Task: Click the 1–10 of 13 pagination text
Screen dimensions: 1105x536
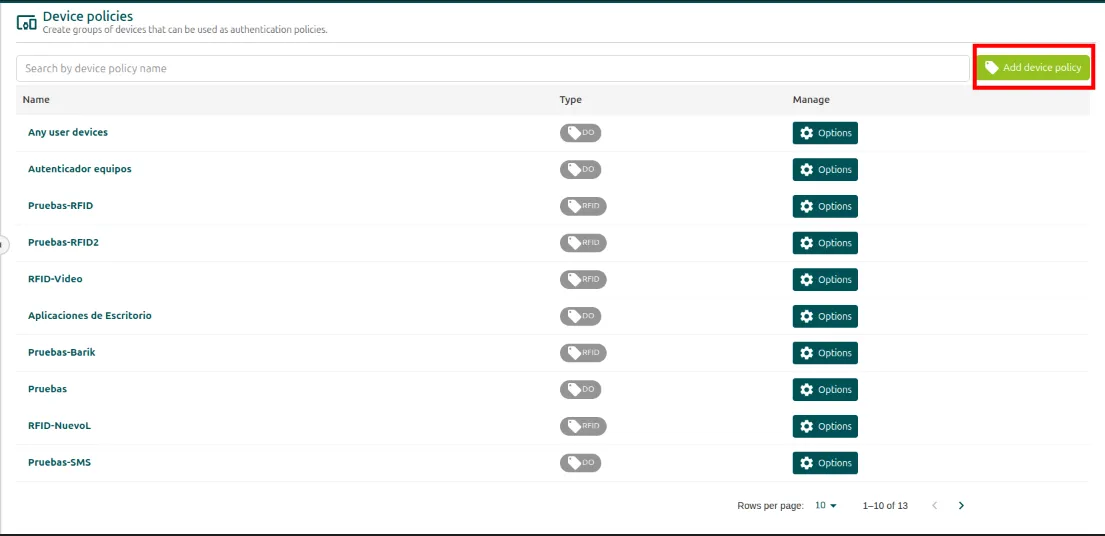Action: (x=885, y=506)
